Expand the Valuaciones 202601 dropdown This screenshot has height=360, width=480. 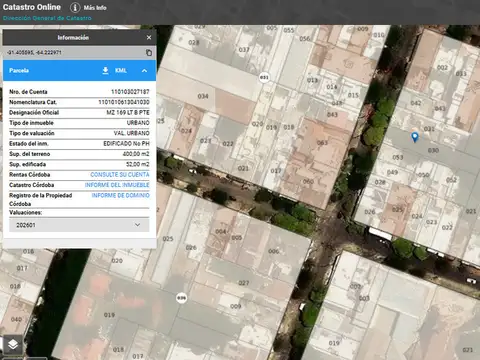(79, 225)
